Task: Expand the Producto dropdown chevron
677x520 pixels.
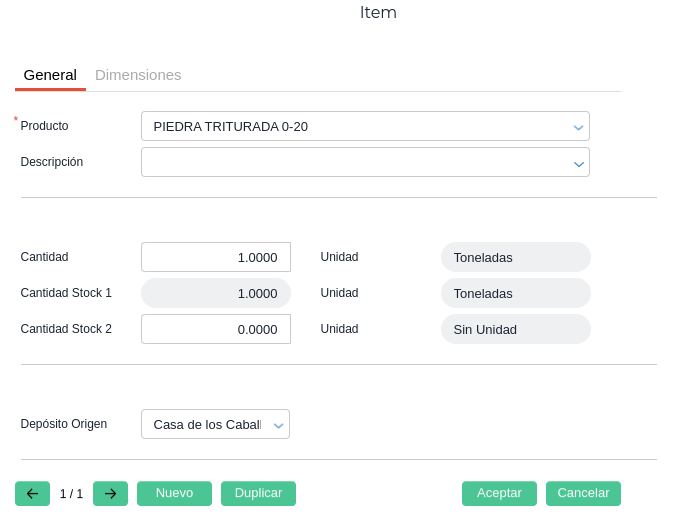Action: tap(578, 127)
